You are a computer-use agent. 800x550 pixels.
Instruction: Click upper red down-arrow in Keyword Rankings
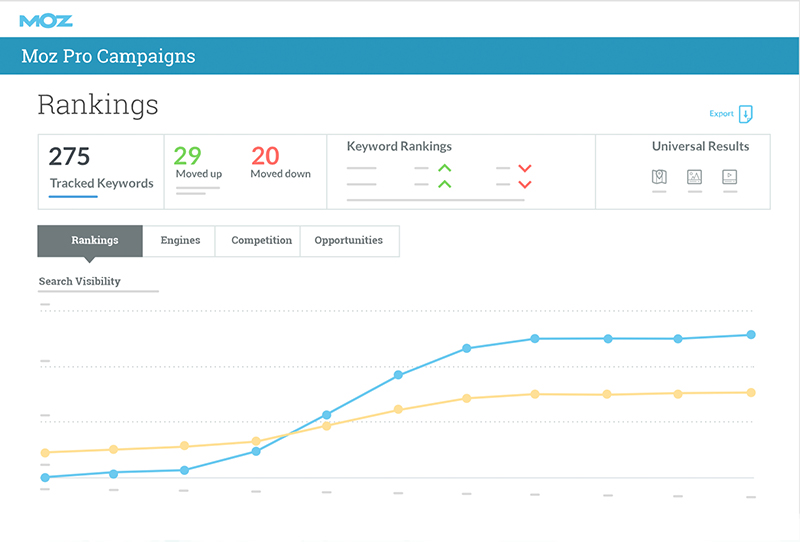pyautogui.click(x=524, y=168)
